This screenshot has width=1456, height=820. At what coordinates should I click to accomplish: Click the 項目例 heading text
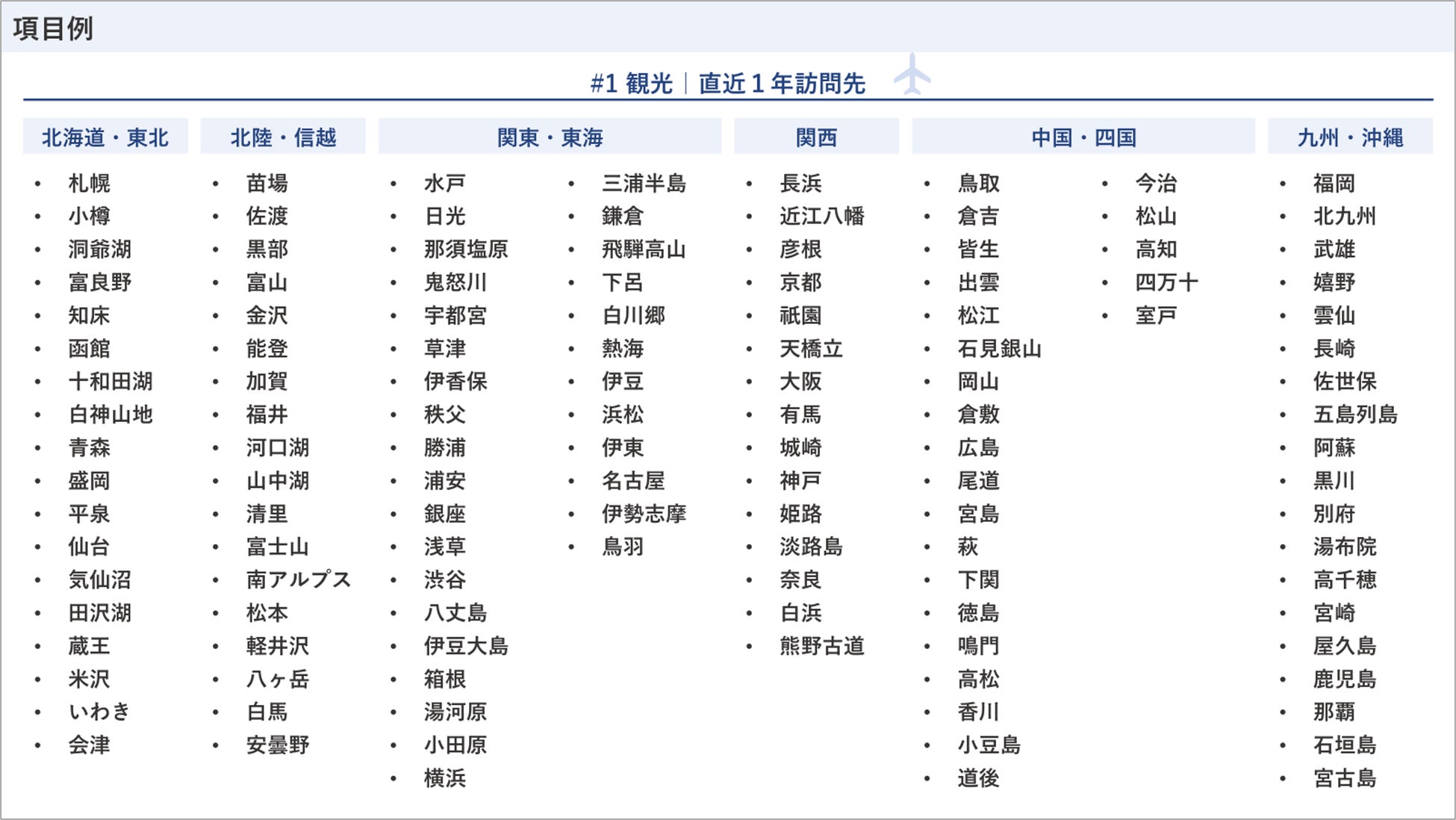tap(53, 28)
